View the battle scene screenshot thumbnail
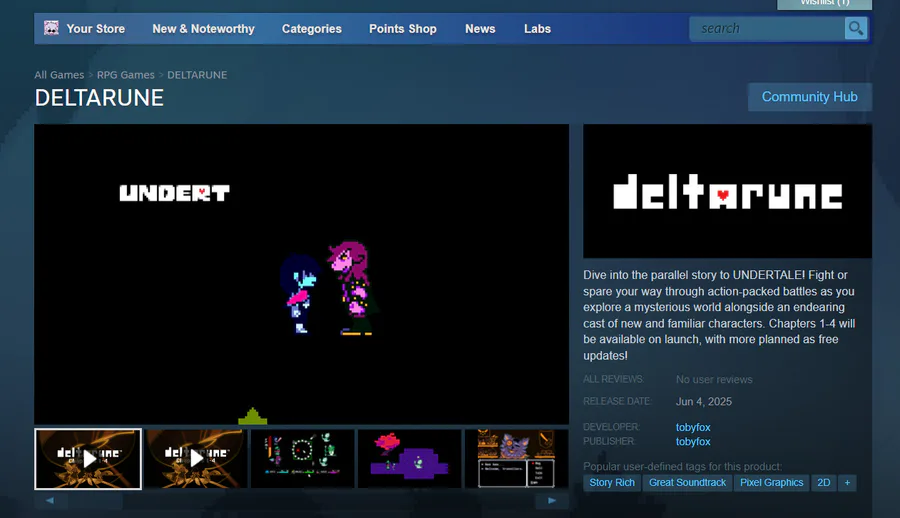900x518 pixels. click(x=302, y=459)
